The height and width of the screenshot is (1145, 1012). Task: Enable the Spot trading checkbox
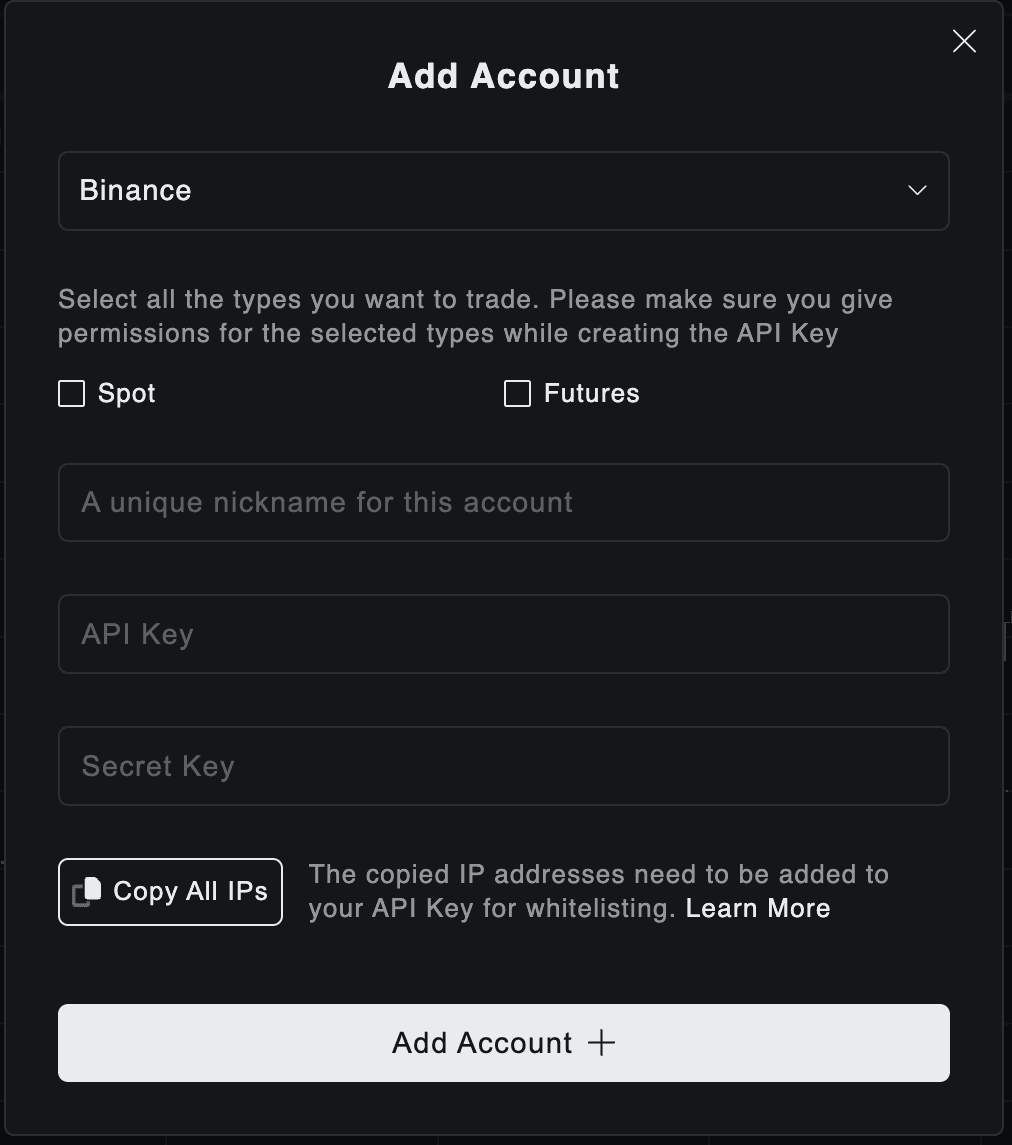(x=72, y=394)
